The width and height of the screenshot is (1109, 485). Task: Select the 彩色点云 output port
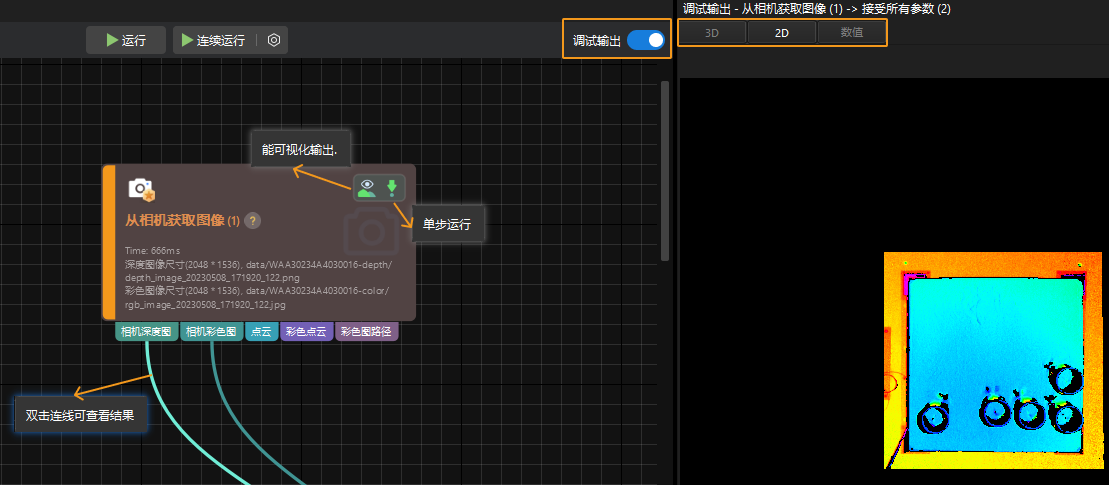(x=306, y=332)
